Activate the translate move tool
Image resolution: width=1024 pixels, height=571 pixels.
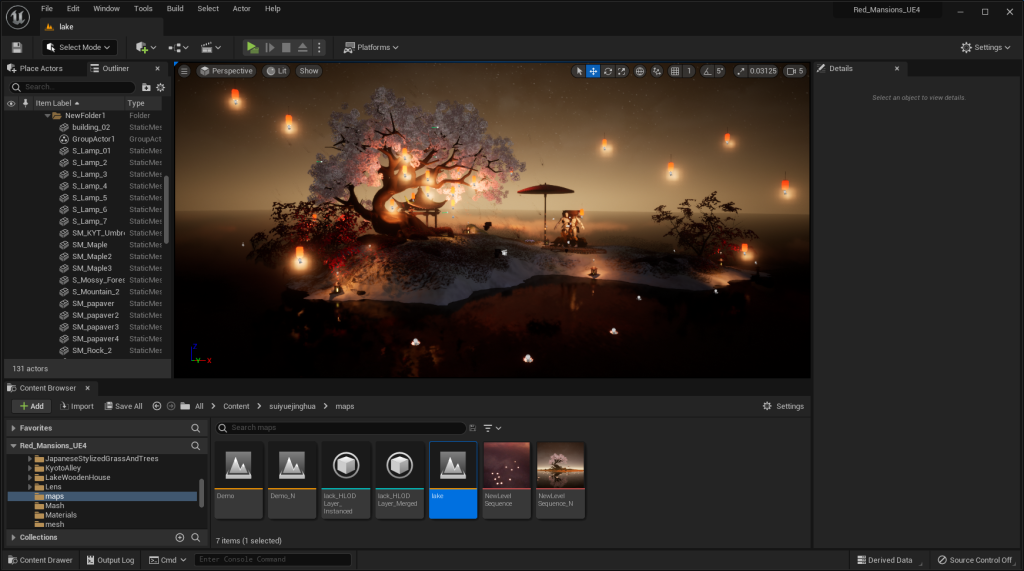pos(593,71)
